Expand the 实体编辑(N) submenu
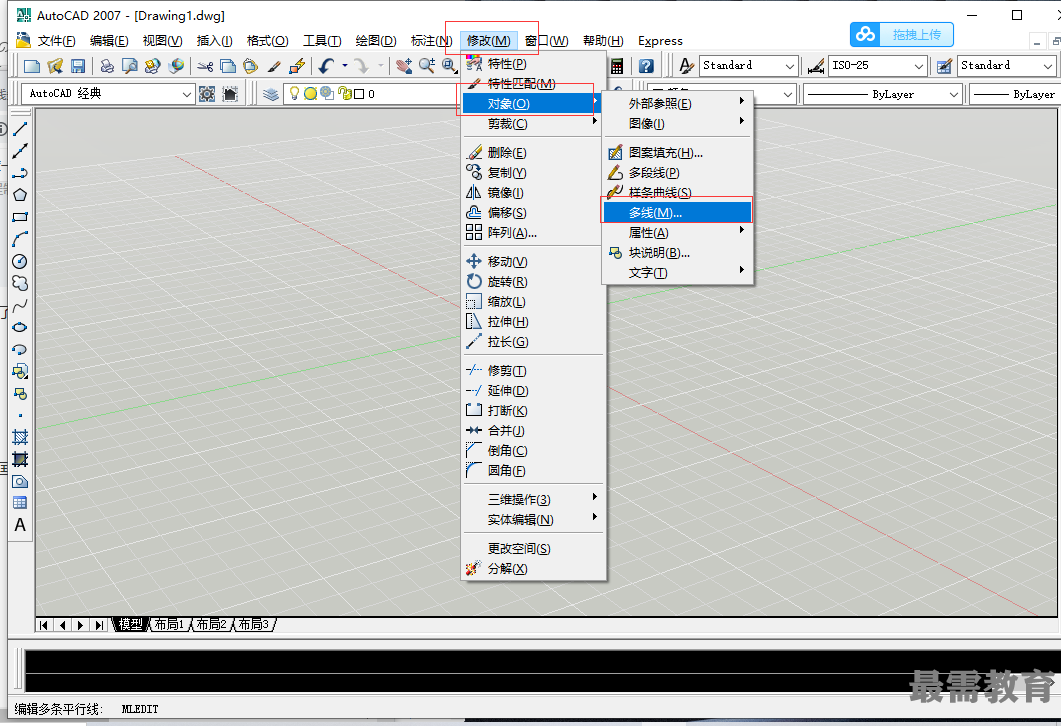 click(x=530, y=520)
